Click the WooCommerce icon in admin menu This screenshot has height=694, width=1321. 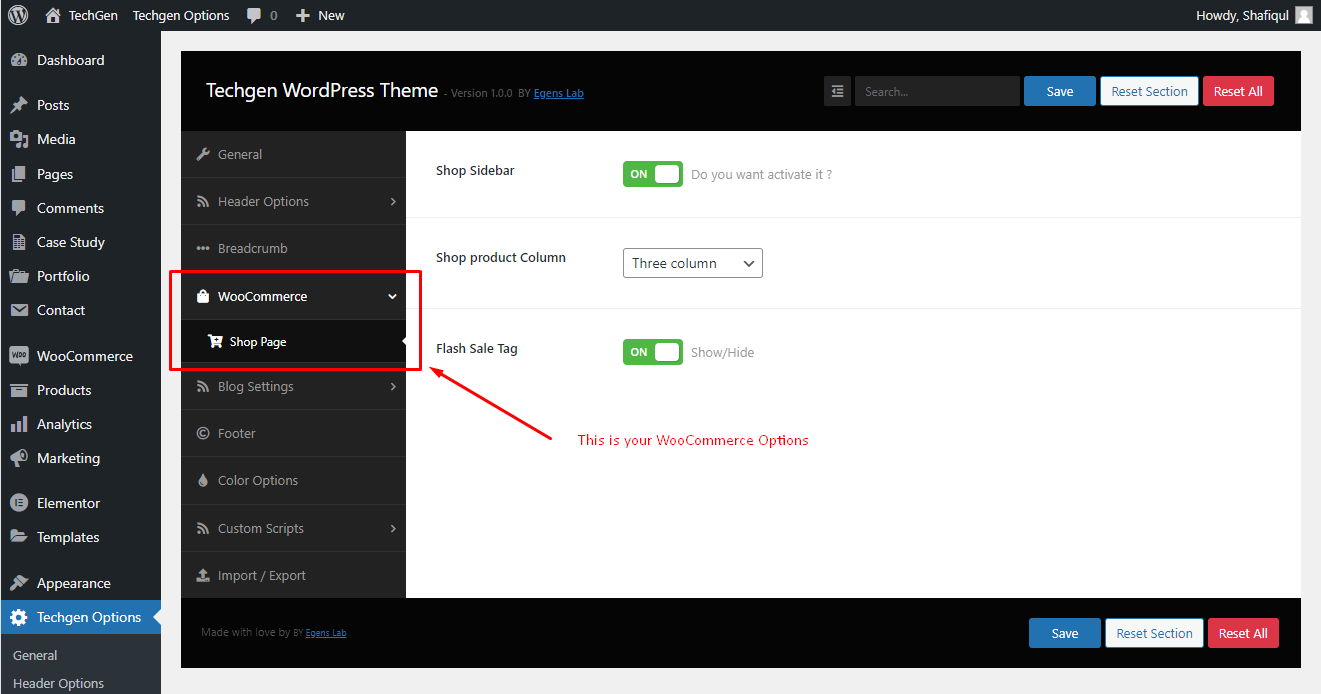(19, 356)
